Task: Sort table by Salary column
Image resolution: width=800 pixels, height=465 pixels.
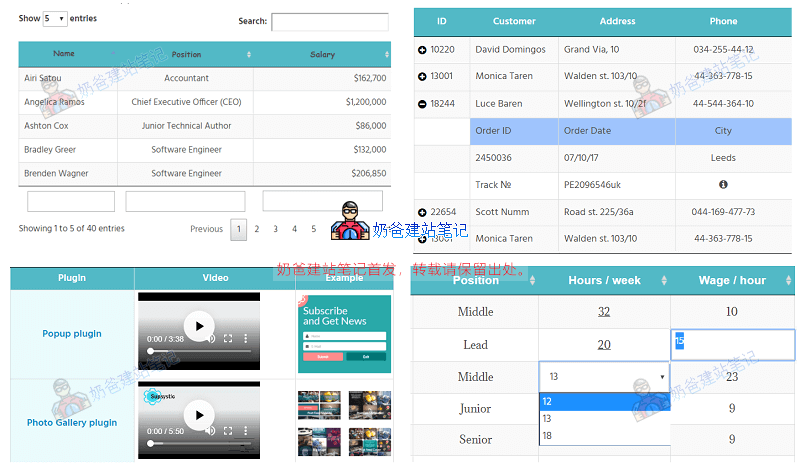Action: pos(322,54)
